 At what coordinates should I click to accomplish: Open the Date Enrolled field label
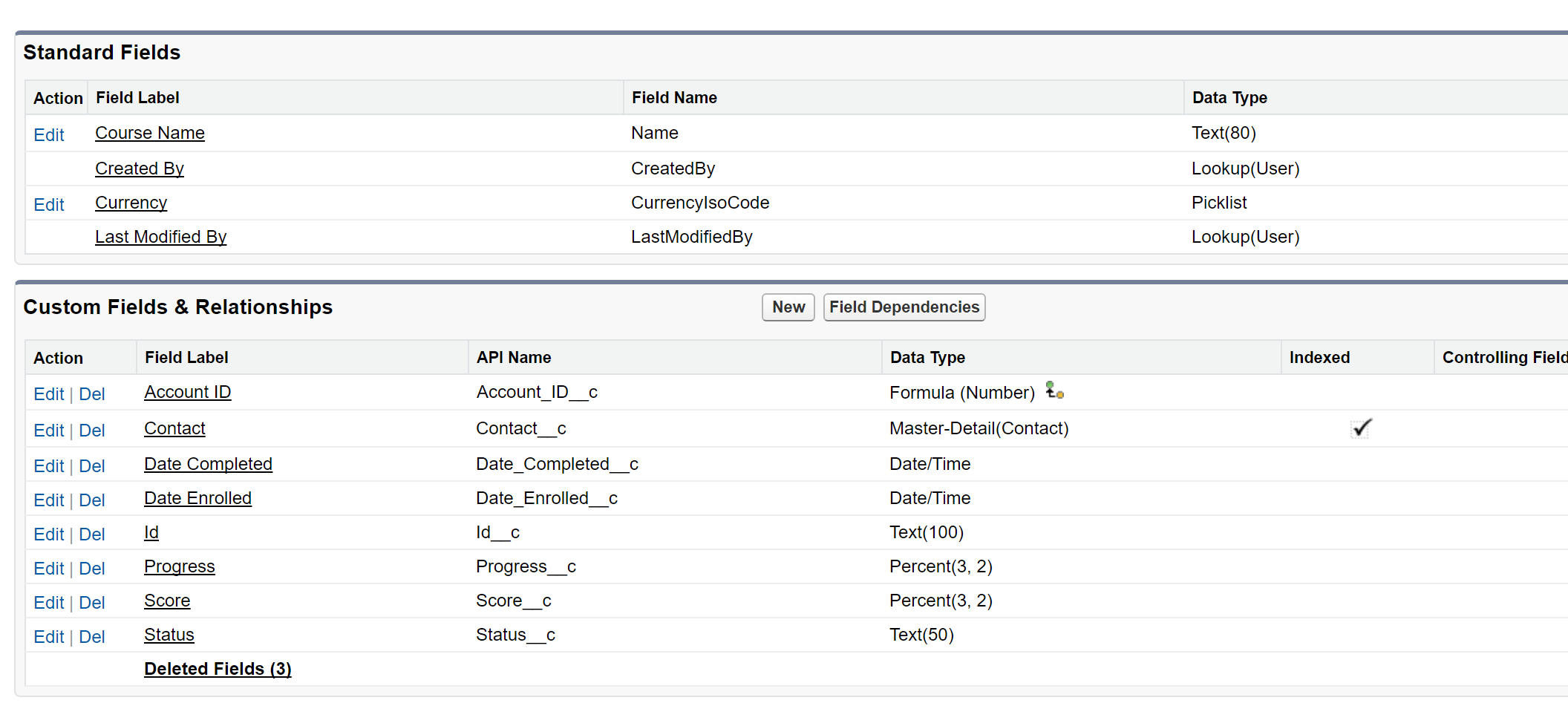pyautogui.click(x=198, y=498)
